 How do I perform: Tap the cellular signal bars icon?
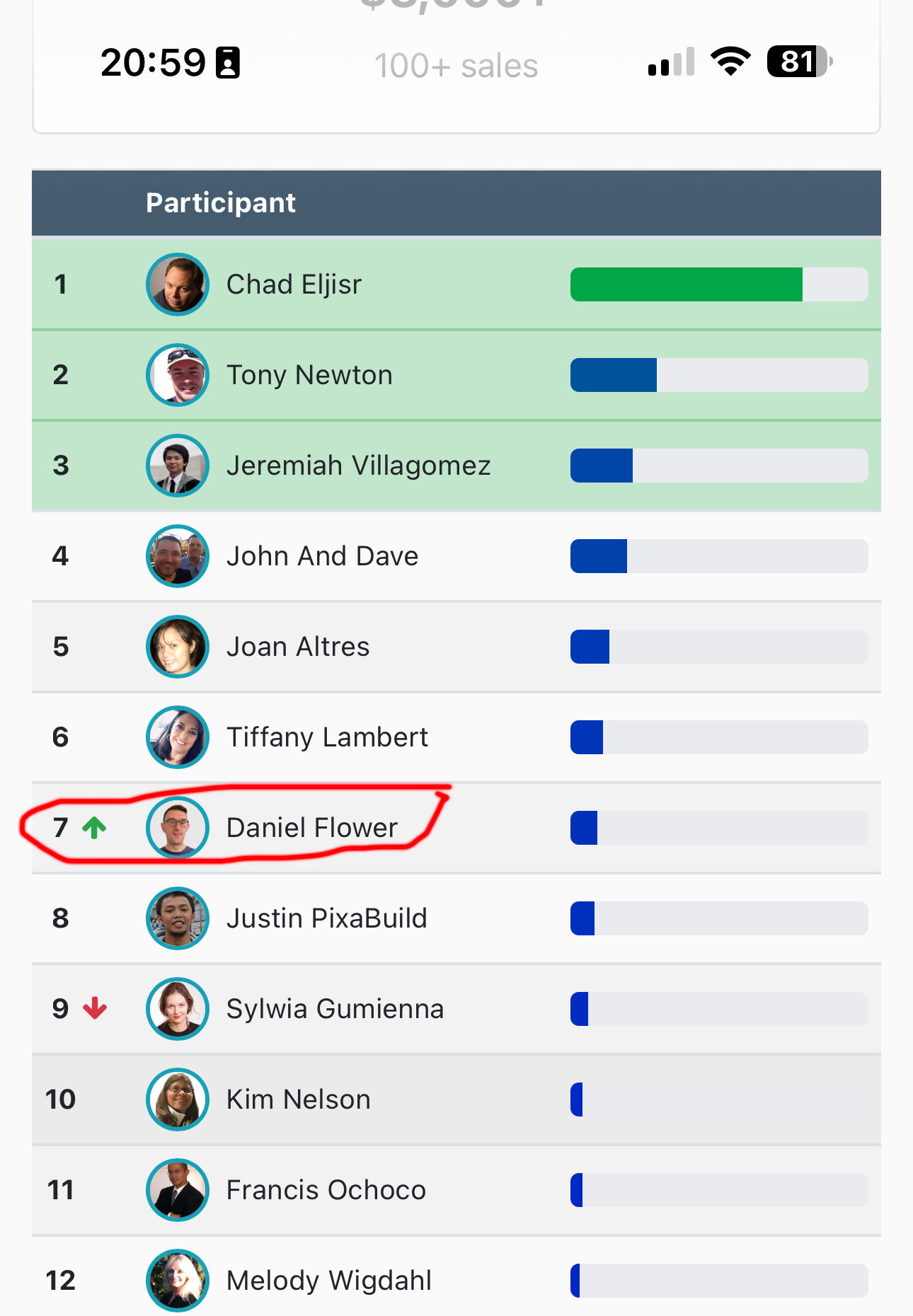671,62
